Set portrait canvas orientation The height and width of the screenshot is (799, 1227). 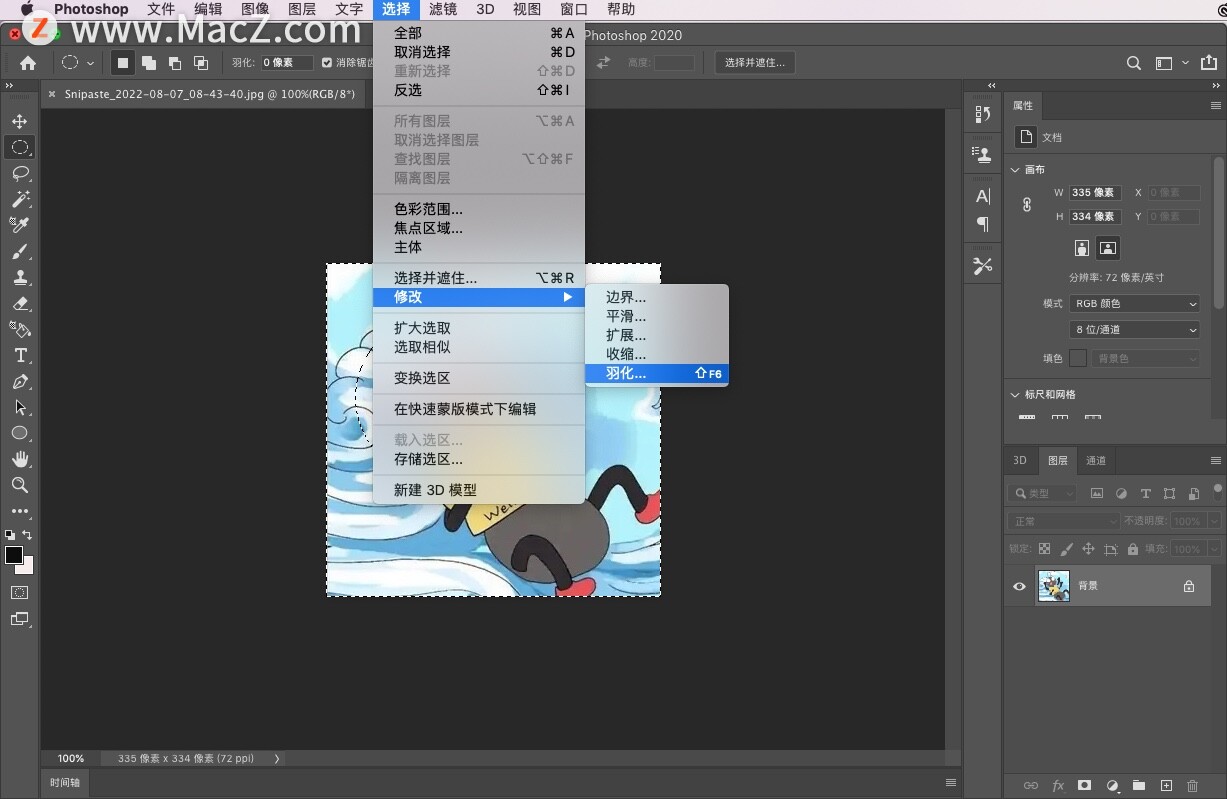click(1082, 247)
